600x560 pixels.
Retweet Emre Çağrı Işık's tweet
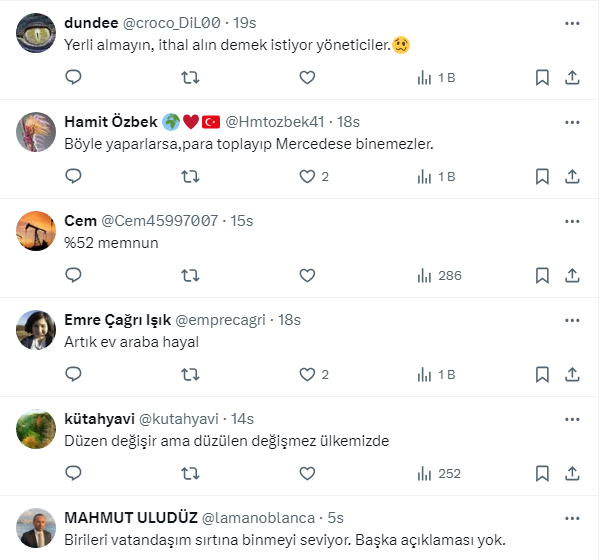coord(190,374)
